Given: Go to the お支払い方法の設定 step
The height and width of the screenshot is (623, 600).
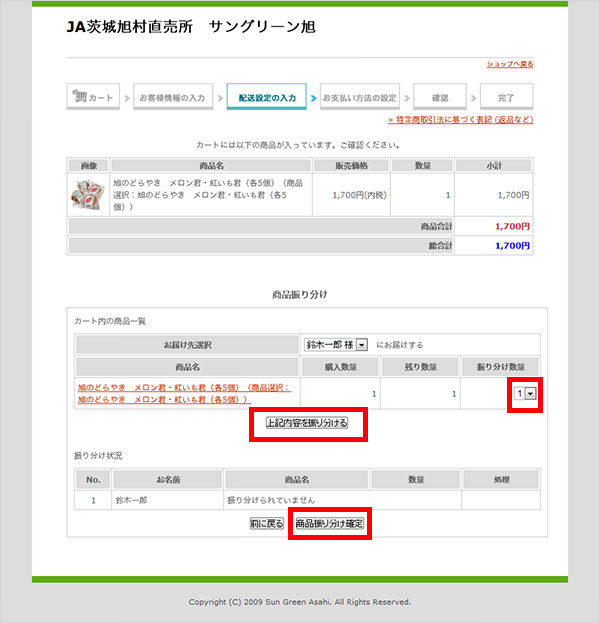Looking at the screenshot, I should pos(359,98).
